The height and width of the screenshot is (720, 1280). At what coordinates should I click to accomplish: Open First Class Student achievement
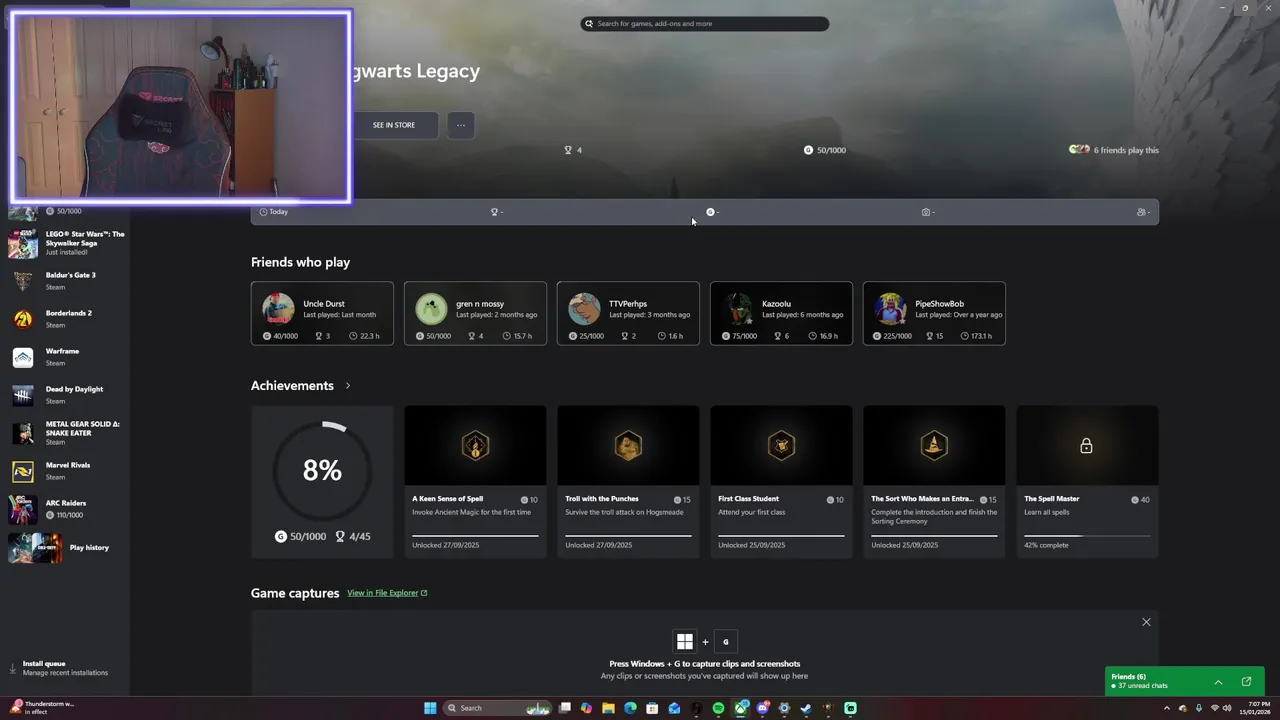point(781,481)
